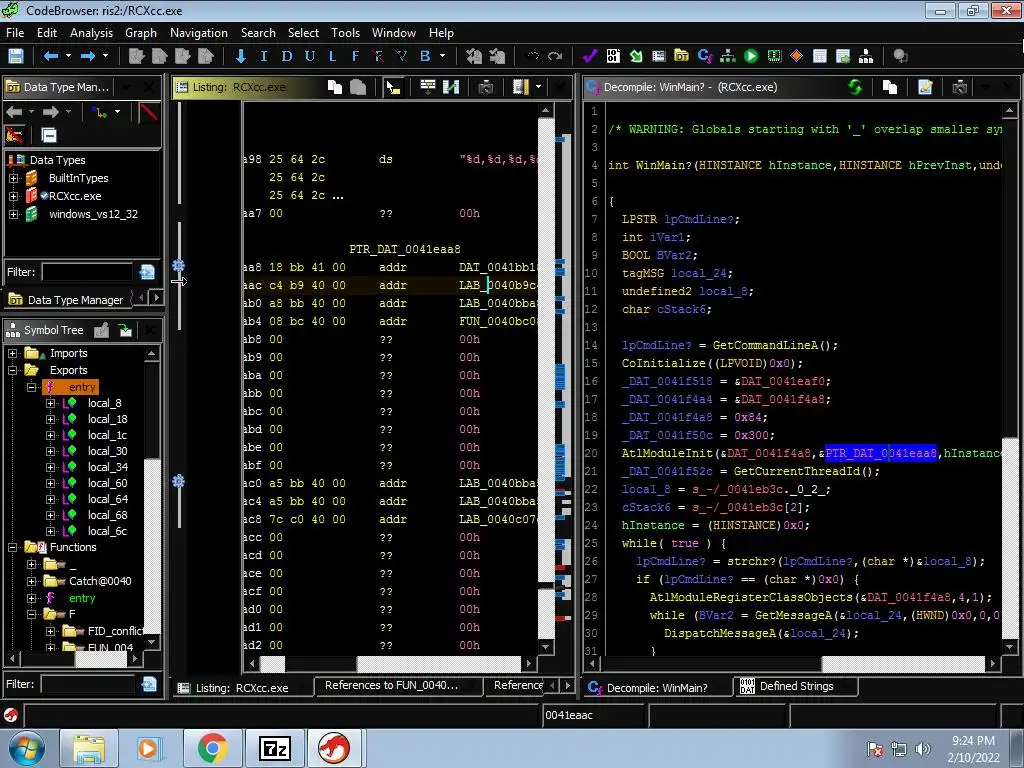Open the orange diamond Bookmarks toolbar icon
The width and height of the screenshot is (1024, 768).
pos(796,56)
